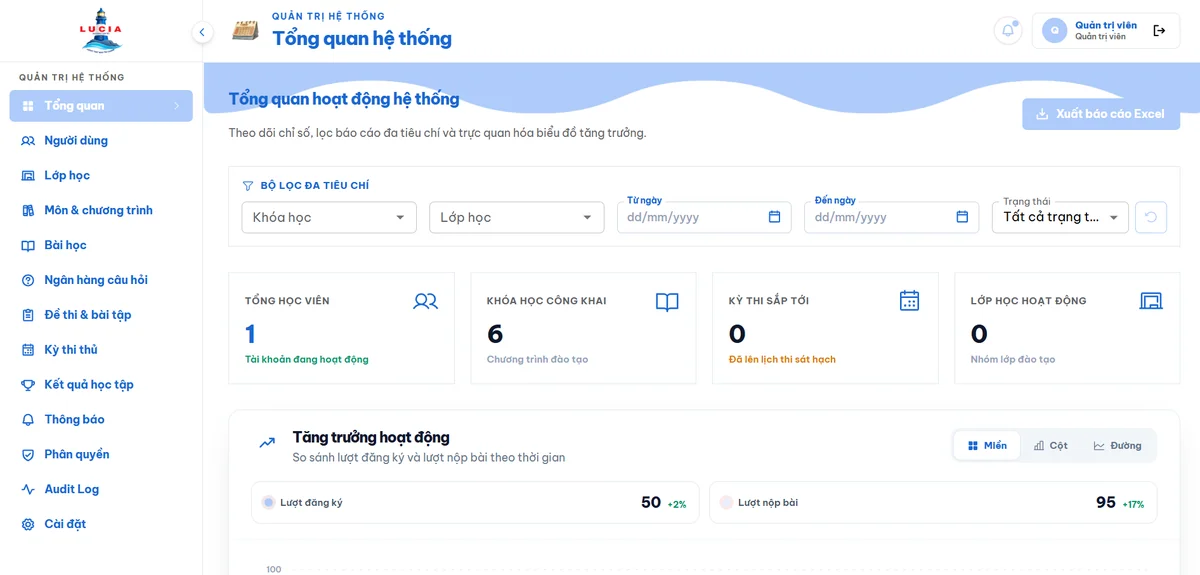Open Kỳ thi thử page

(x=101, y=350)
